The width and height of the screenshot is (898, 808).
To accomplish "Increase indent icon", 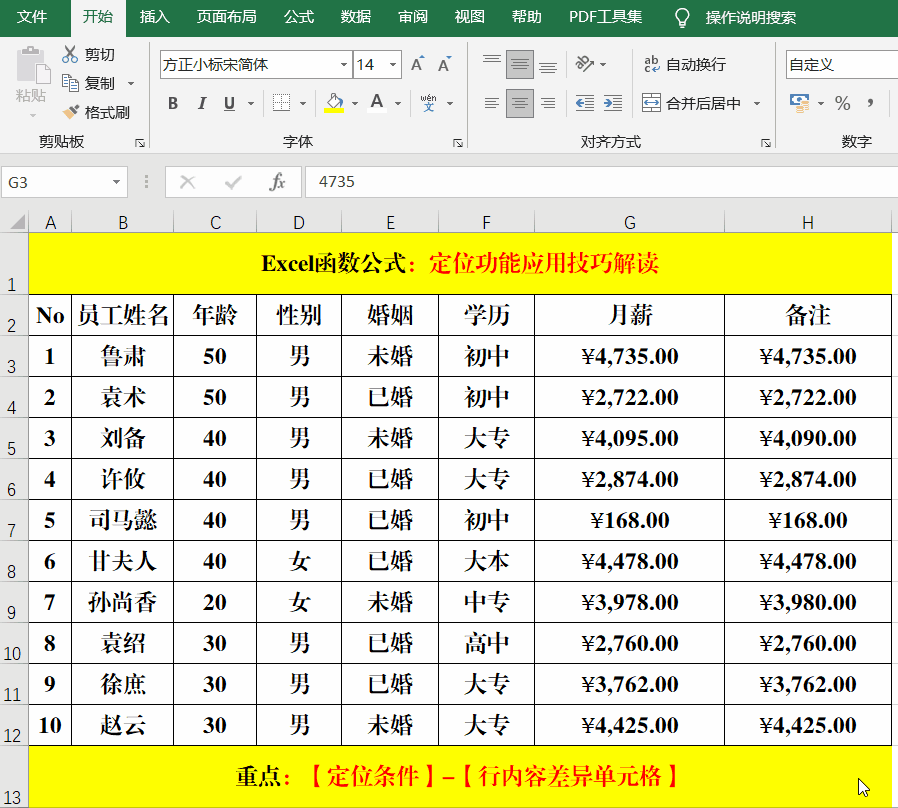I will [613, 103].
